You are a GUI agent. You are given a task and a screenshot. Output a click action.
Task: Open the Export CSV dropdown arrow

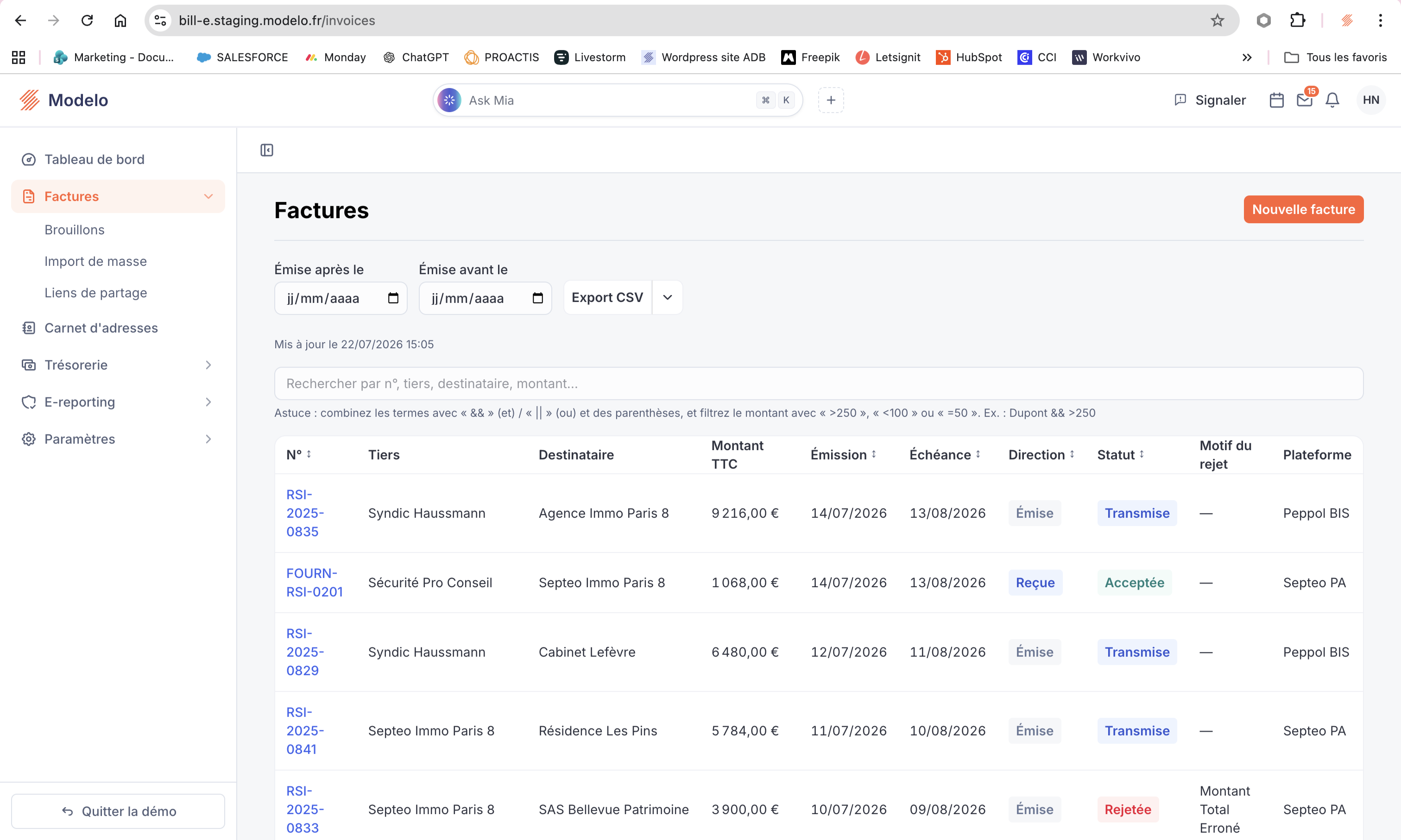click(668, 298)
